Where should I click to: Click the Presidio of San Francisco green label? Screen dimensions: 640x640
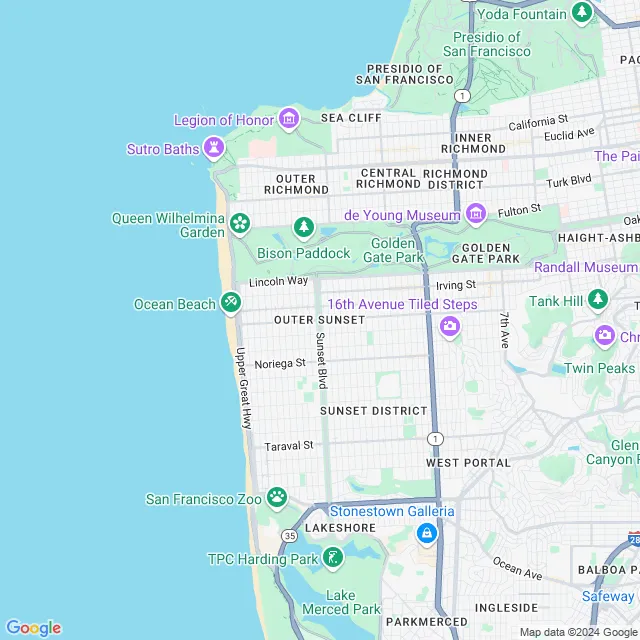click(x=487, y=44)
